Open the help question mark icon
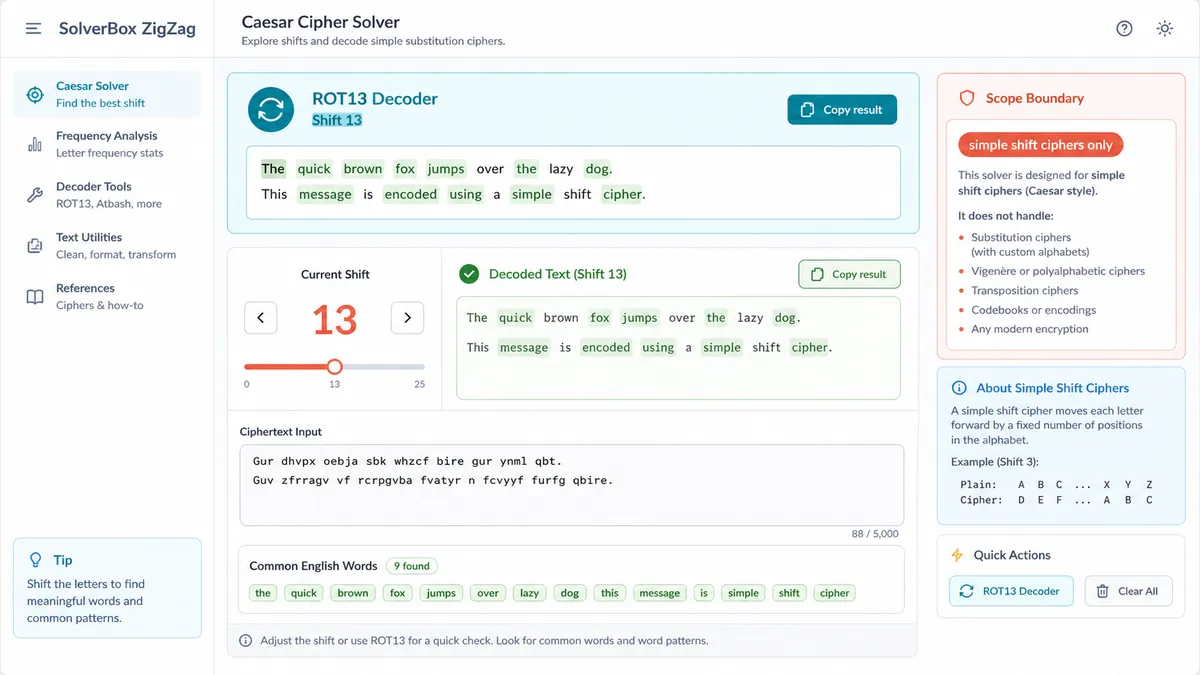Screen dimensions: 1200x675 click(x=1124, y=29)
